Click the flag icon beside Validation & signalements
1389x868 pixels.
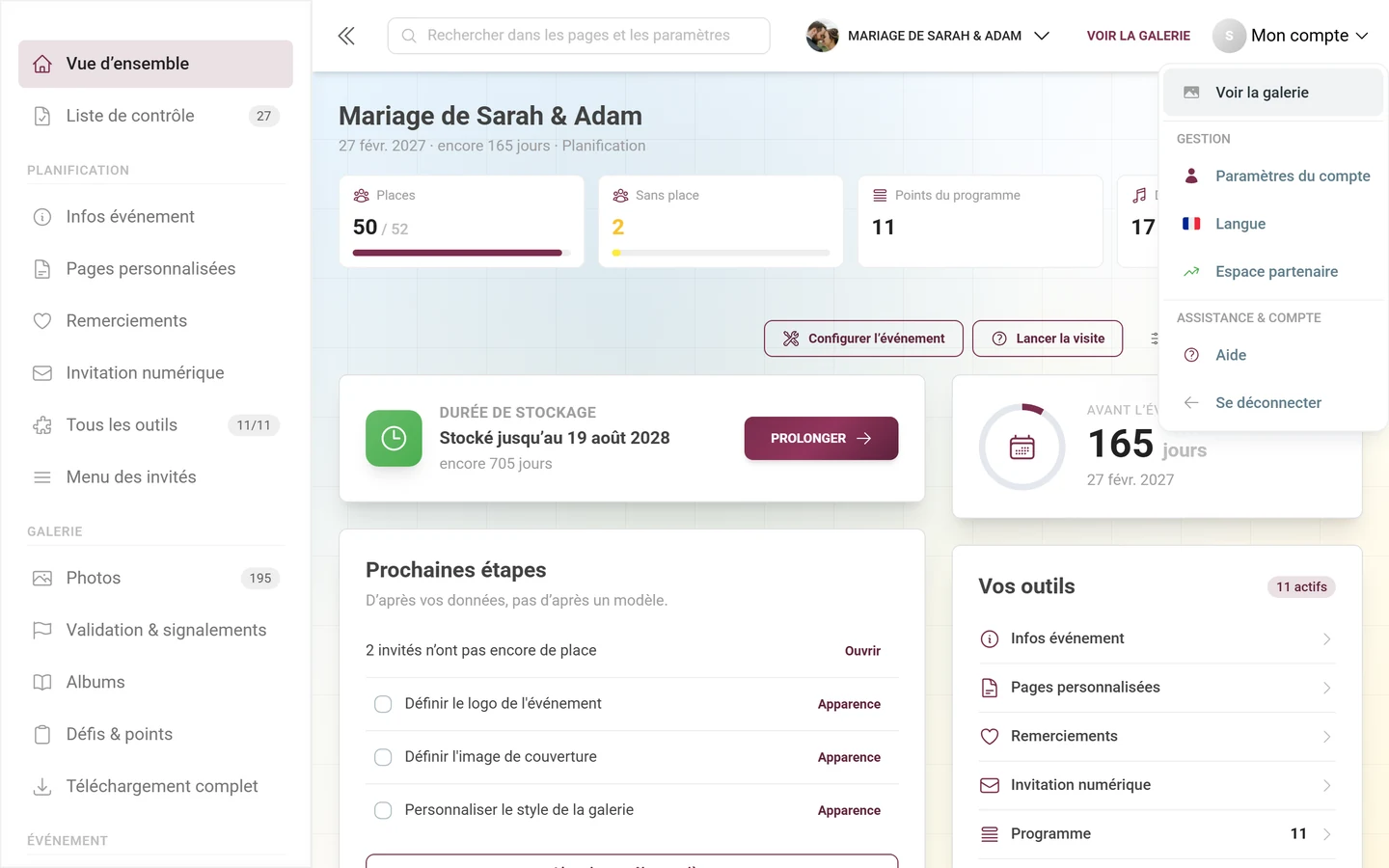[42, 631]
